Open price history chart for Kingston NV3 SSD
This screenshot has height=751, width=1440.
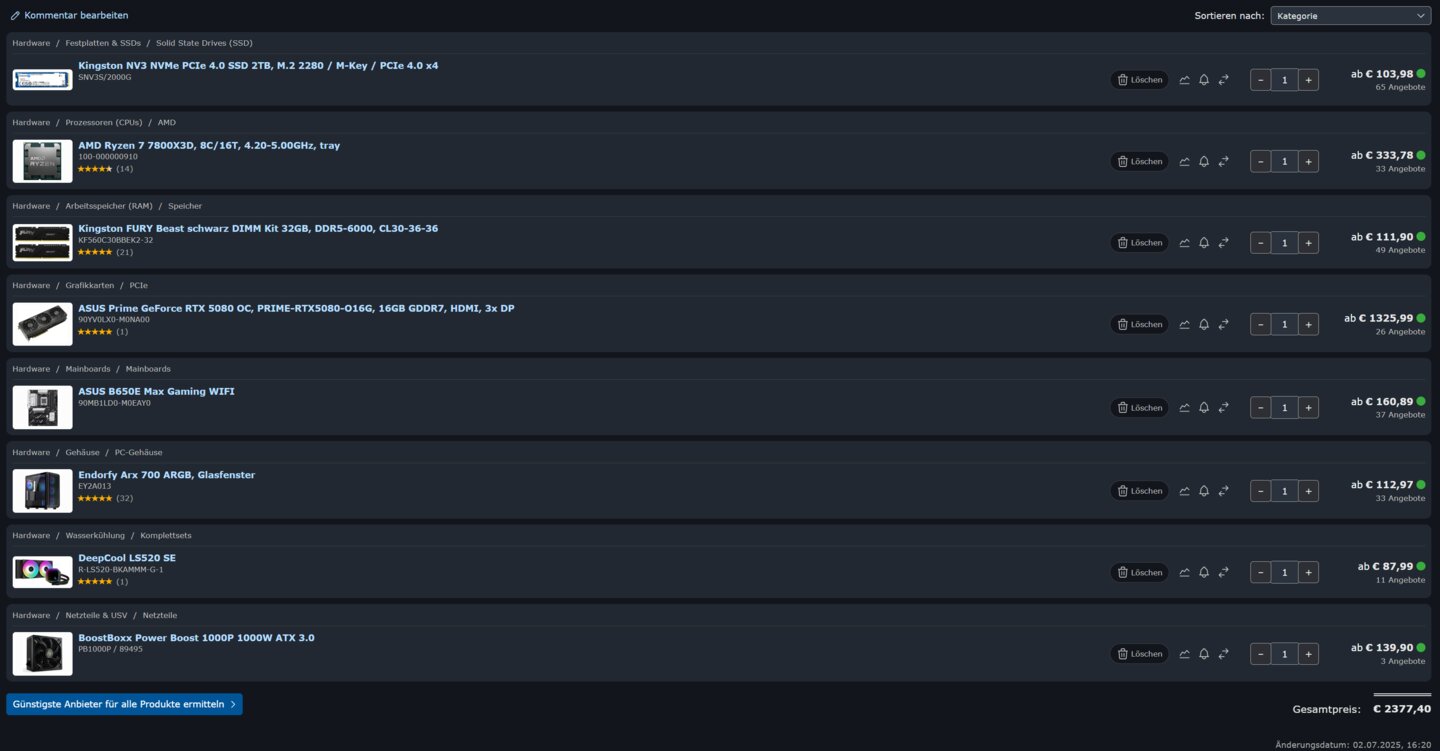[x=1185, y=80]
